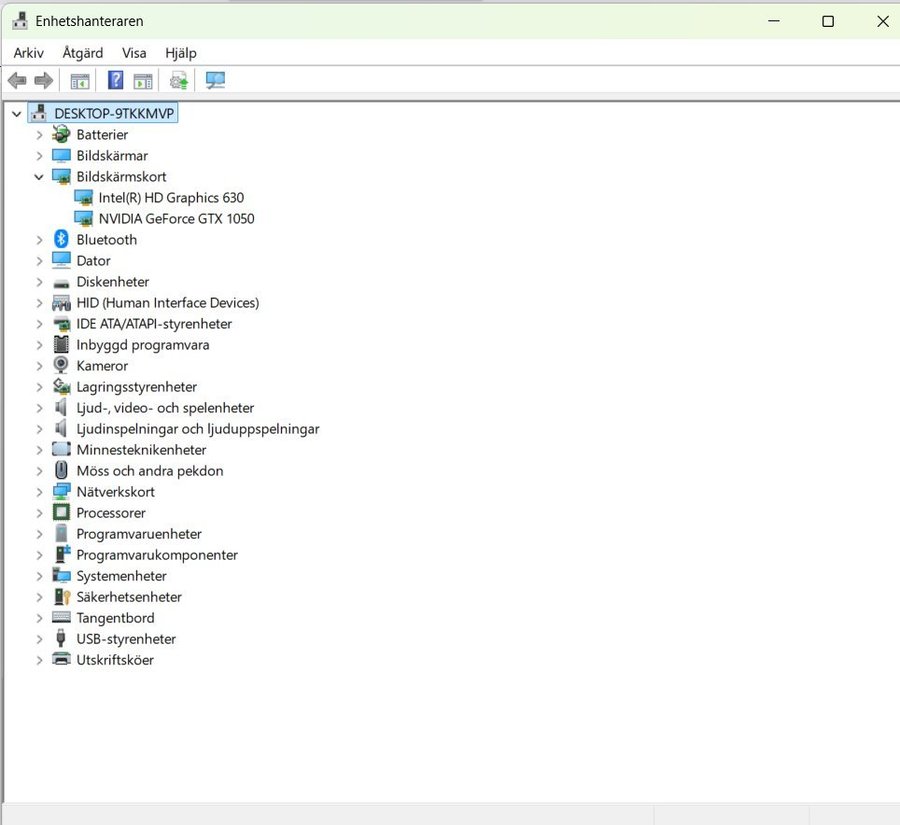Click the Back arrow toolbar icon

pyautogui.click(x=17, y=80)
